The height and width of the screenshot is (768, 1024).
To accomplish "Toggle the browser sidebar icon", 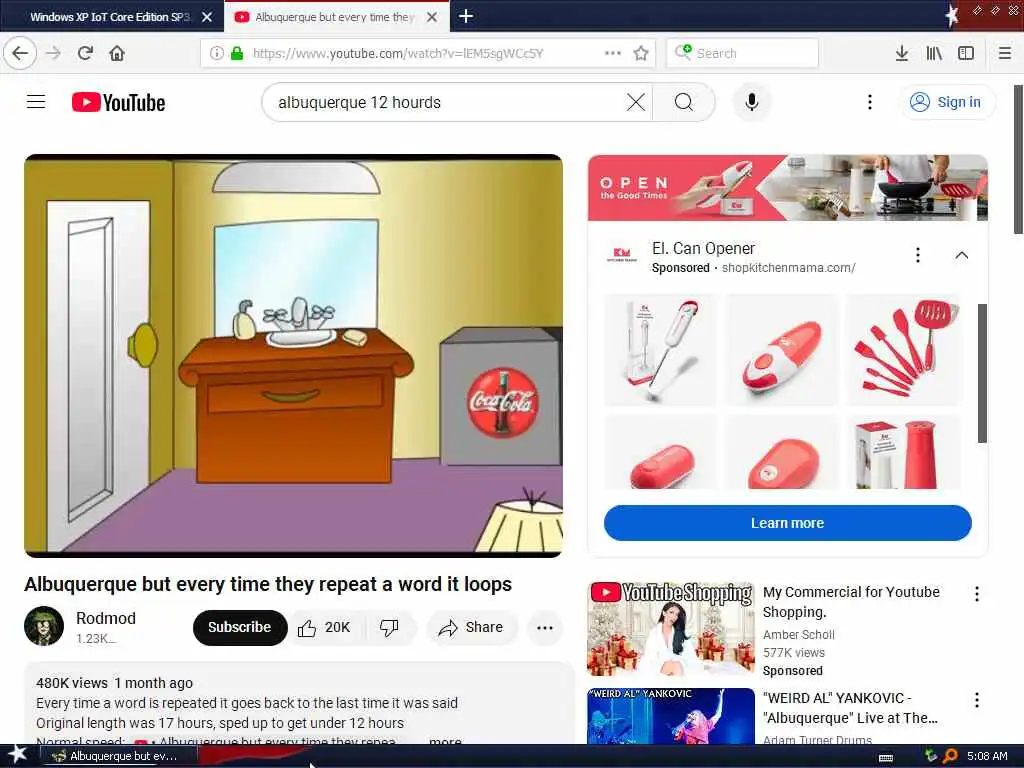I will pyautogui.click(x=966, y=53).
